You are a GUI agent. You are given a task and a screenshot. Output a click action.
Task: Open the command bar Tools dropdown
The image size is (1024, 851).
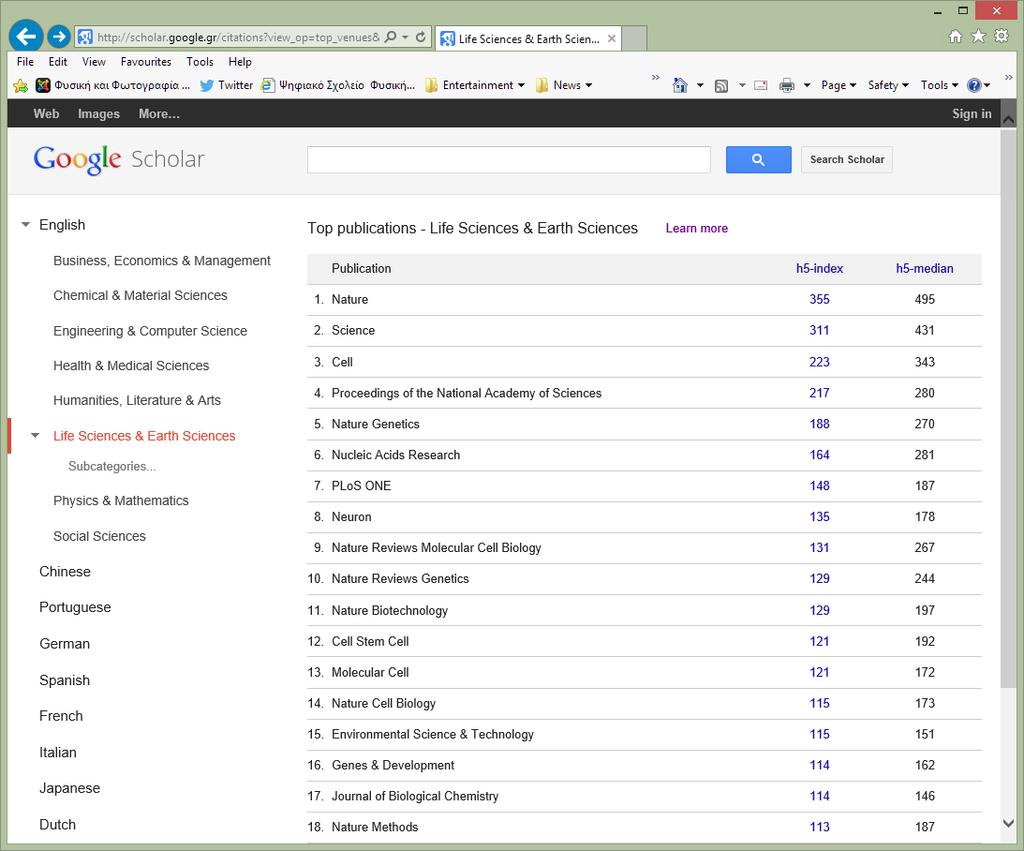coord(939,85)
